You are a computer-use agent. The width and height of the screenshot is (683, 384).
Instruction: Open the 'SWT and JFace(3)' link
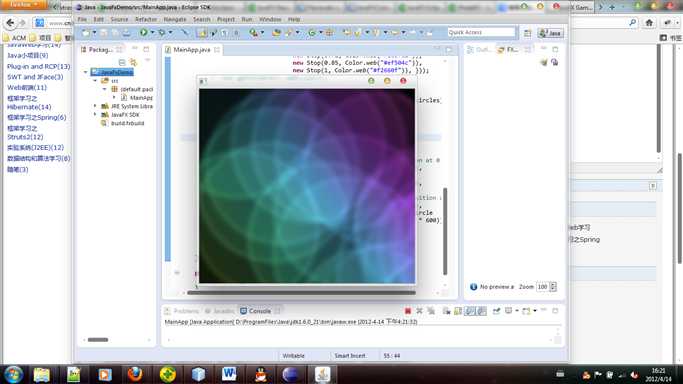35,77
